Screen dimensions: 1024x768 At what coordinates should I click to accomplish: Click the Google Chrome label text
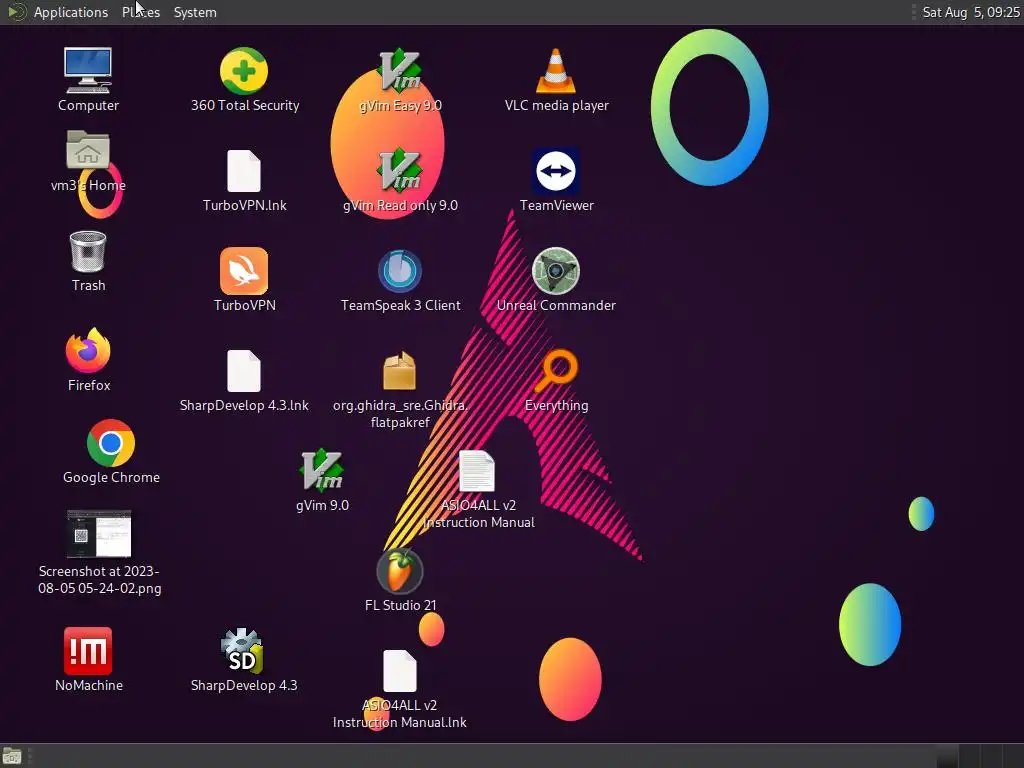(x=111, y=477)
